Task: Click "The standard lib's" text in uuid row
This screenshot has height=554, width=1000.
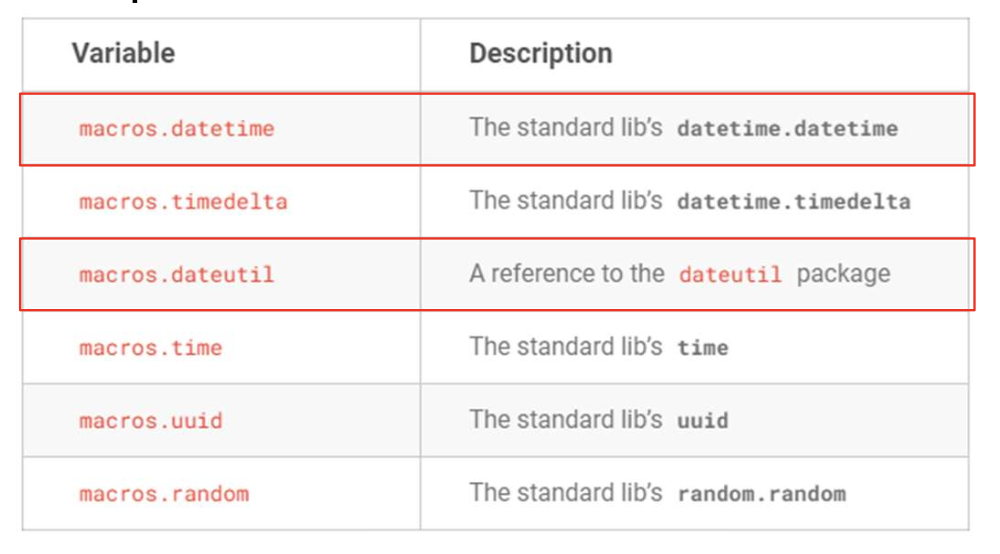Action: click(x=566, y=420)
